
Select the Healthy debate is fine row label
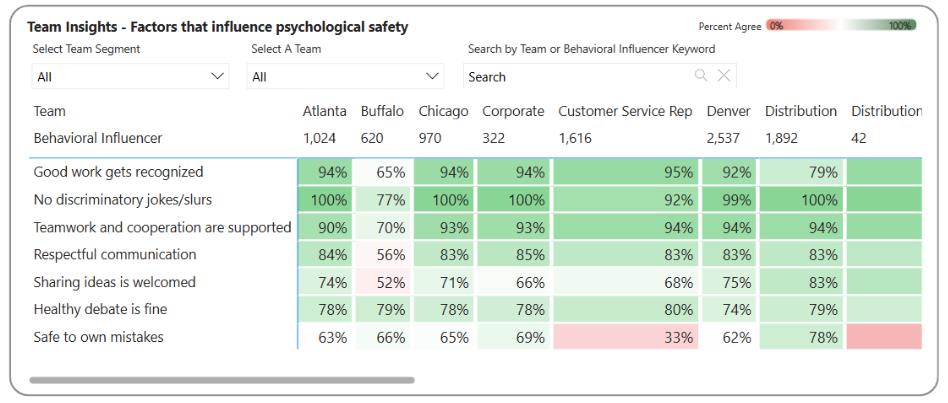pos(100,310)
